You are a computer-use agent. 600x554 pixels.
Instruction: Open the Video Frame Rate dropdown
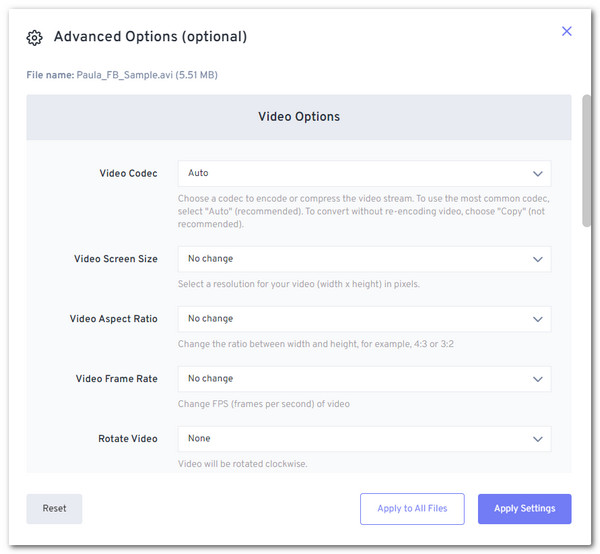pyautogui.click(x=364, y=379)
